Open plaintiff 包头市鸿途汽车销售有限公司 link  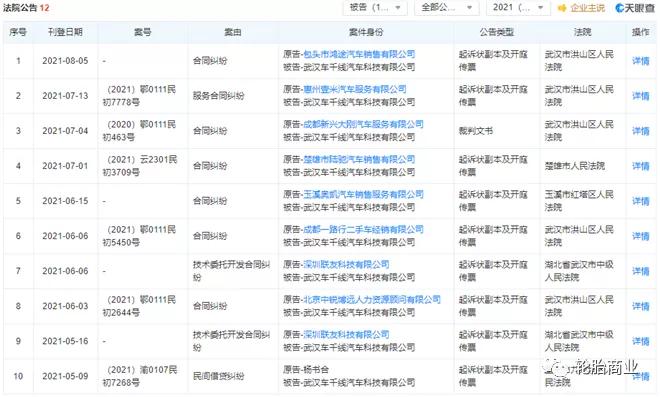click(359, 54)
